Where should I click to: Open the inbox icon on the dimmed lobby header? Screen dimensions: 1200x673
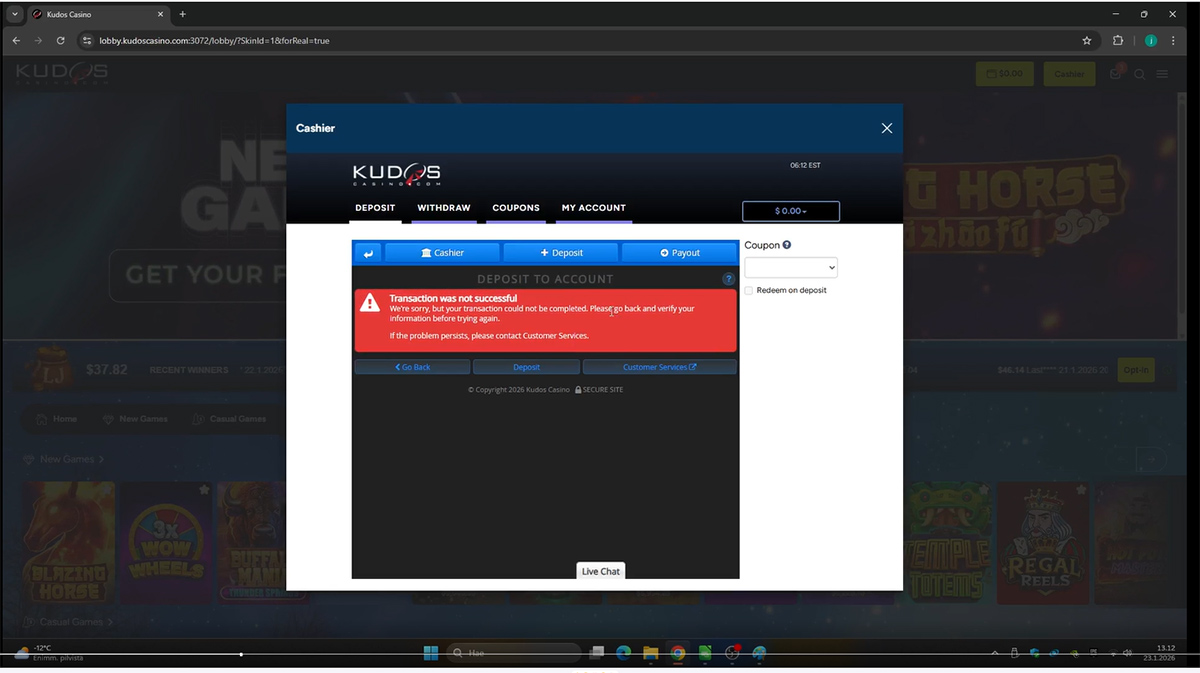1117,73
